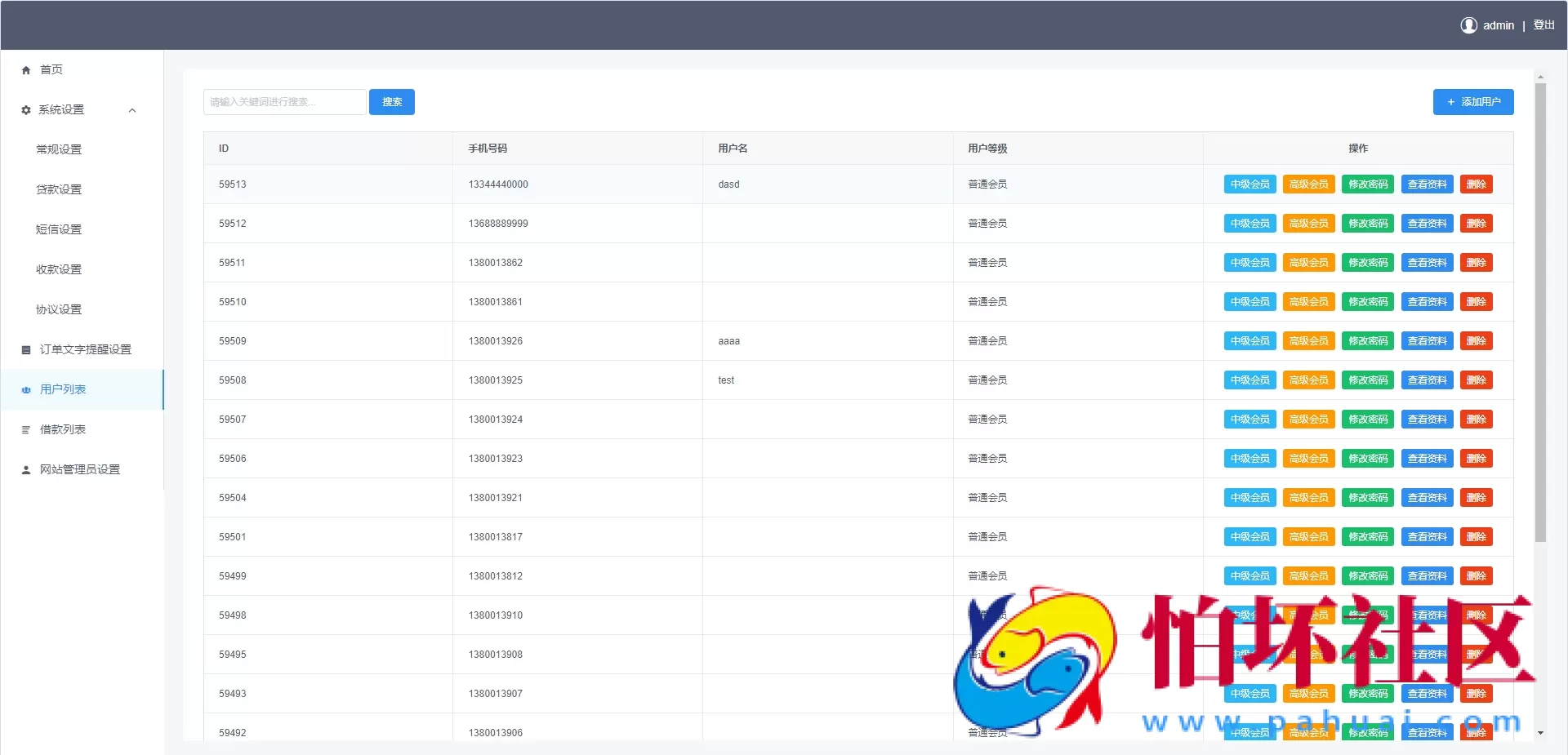1568x755 pixels.
Task: Select the 首页 home icon in sidebar
Action: coord(25,69)
